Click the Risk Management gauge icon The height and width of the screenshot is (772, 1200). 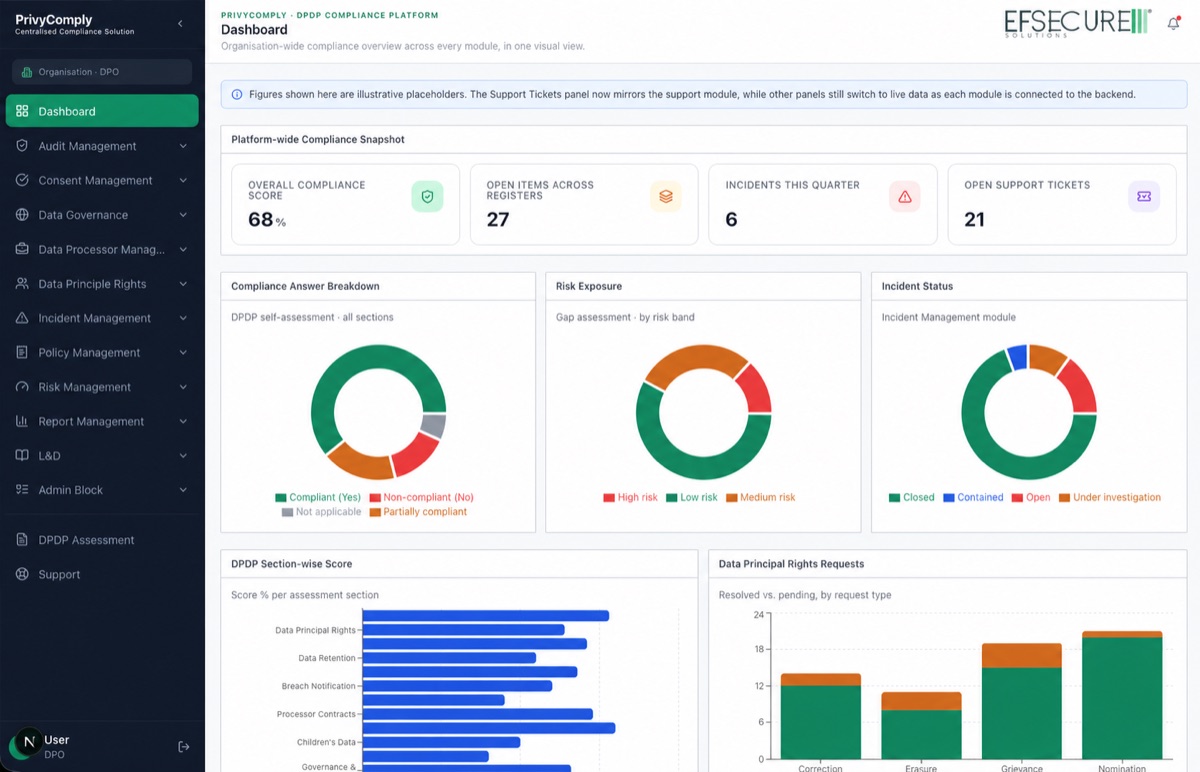22,386
